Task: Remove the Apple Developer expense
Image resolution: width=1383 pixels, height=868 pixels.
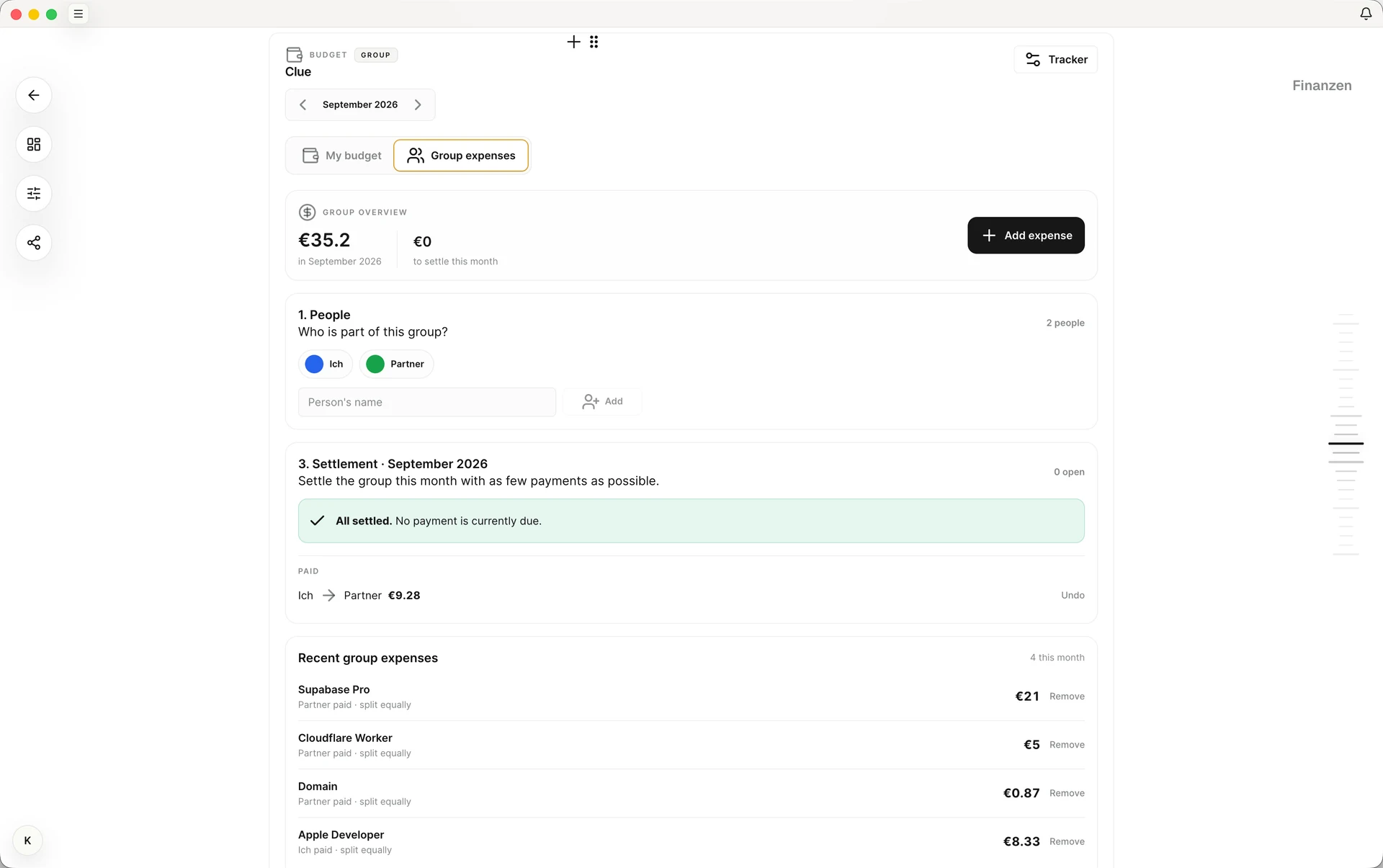Action: (1067, 841)
